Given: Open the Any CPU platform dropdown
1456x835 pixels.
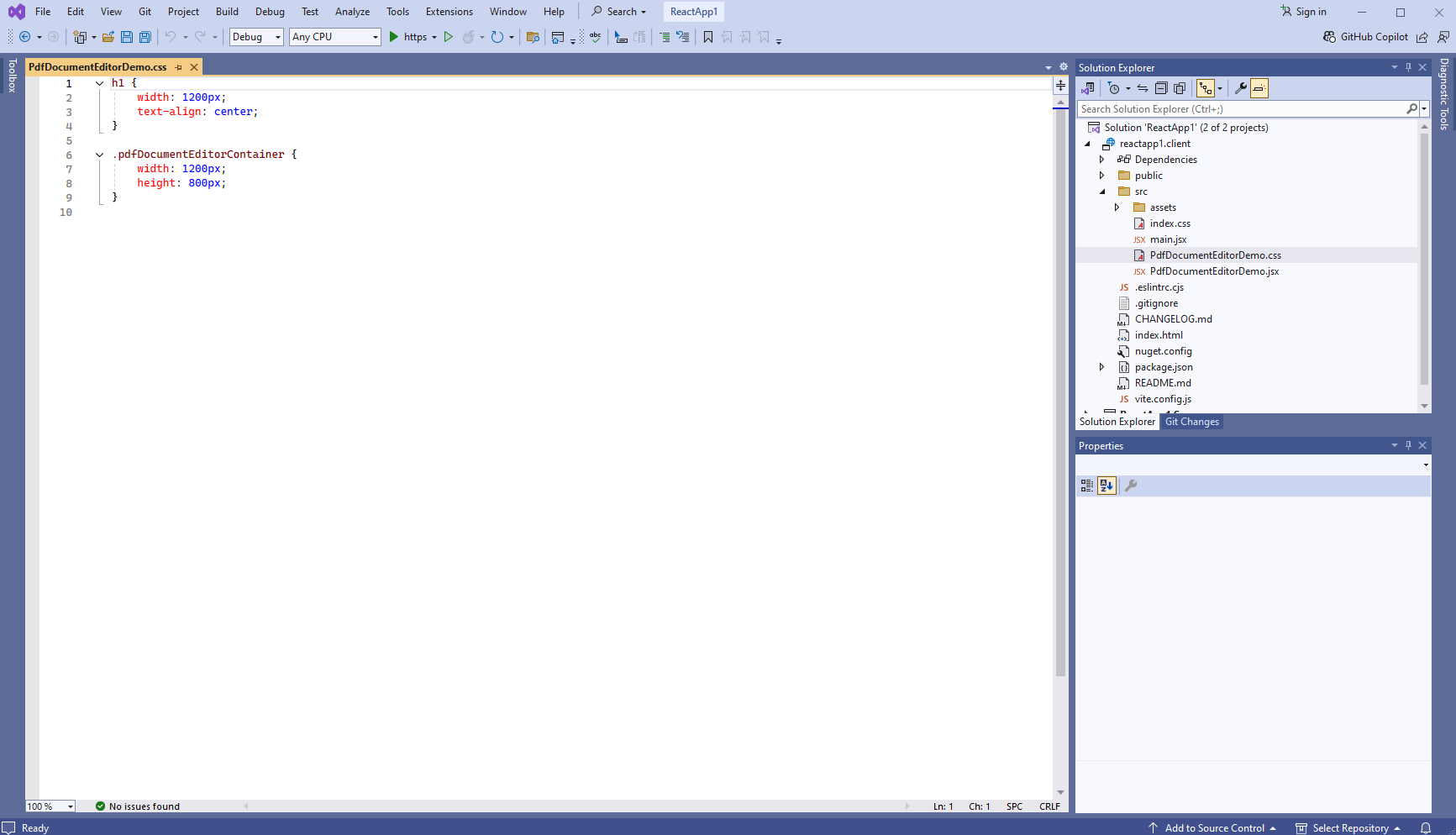Looking at the screenshot, I should point(334,37).
